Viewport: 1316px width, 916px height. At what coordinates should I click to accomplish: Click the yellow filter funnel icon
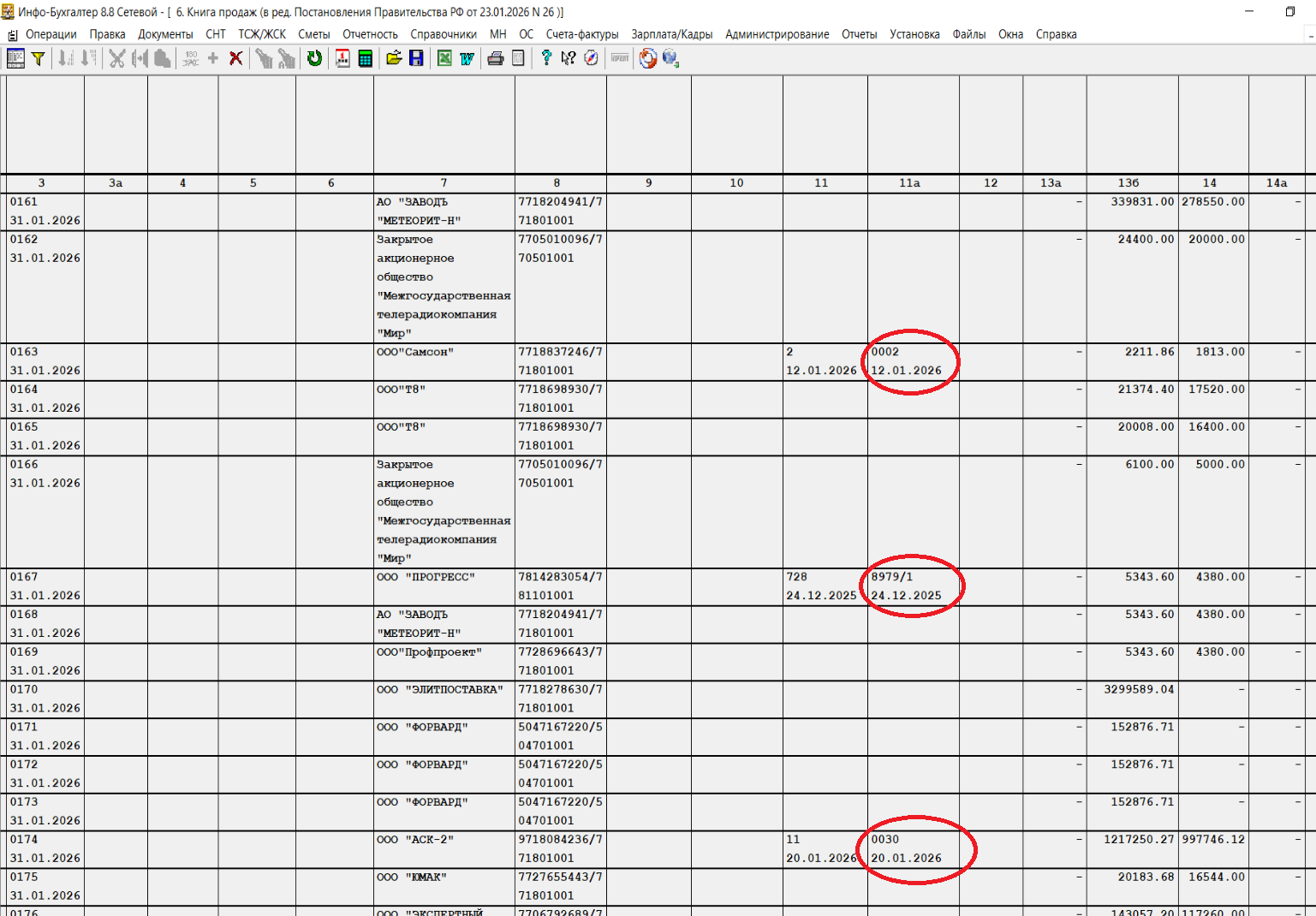click(x=39, y=58)
